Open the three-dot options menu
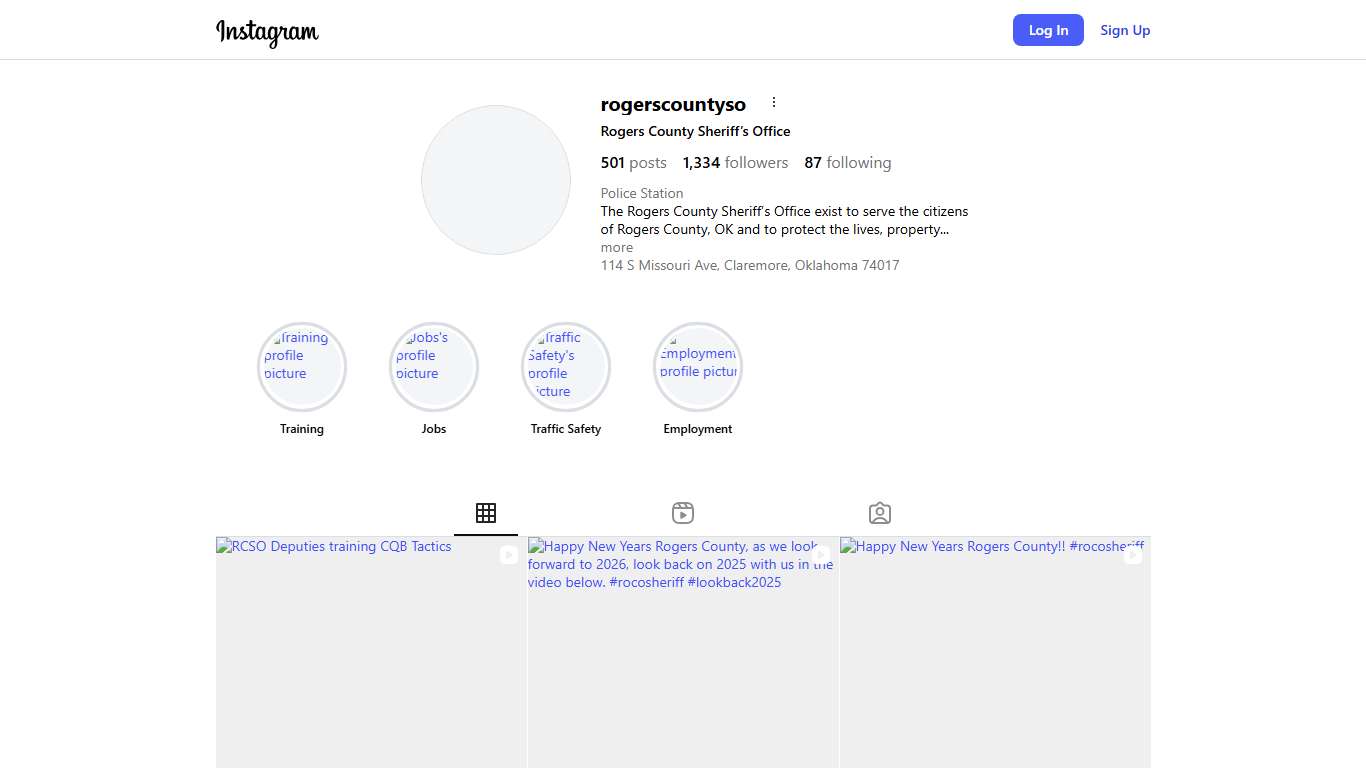The width and height of the screenshot is (1366, 768). (x=773, y=103)
